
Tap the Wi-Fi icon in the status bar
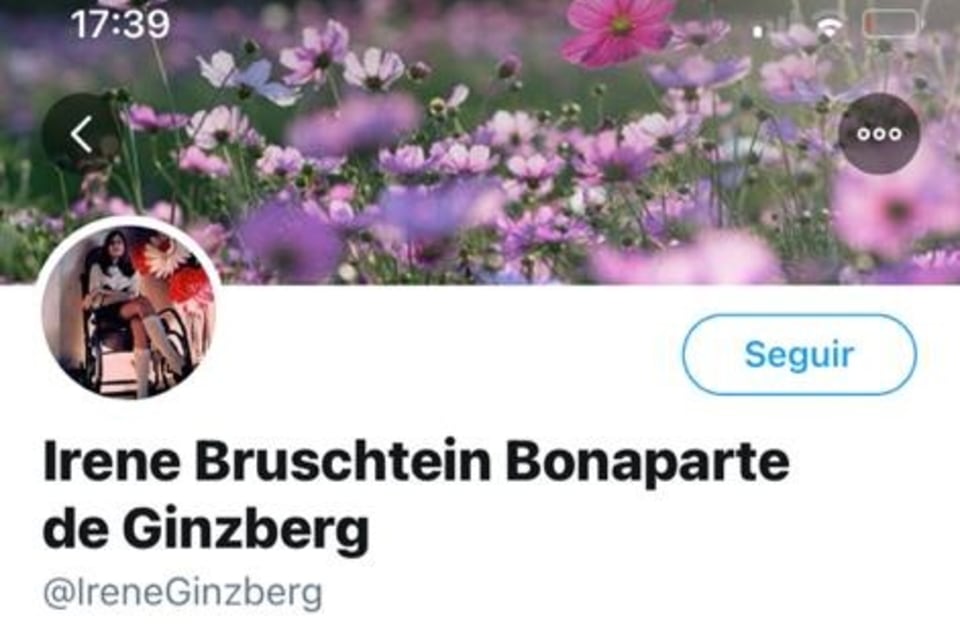[828, 27]
